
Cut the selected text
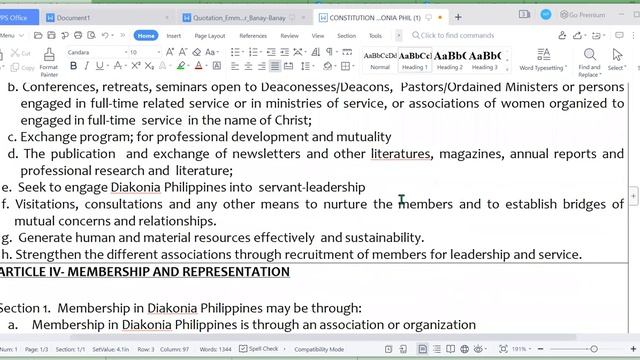[20, 53]
